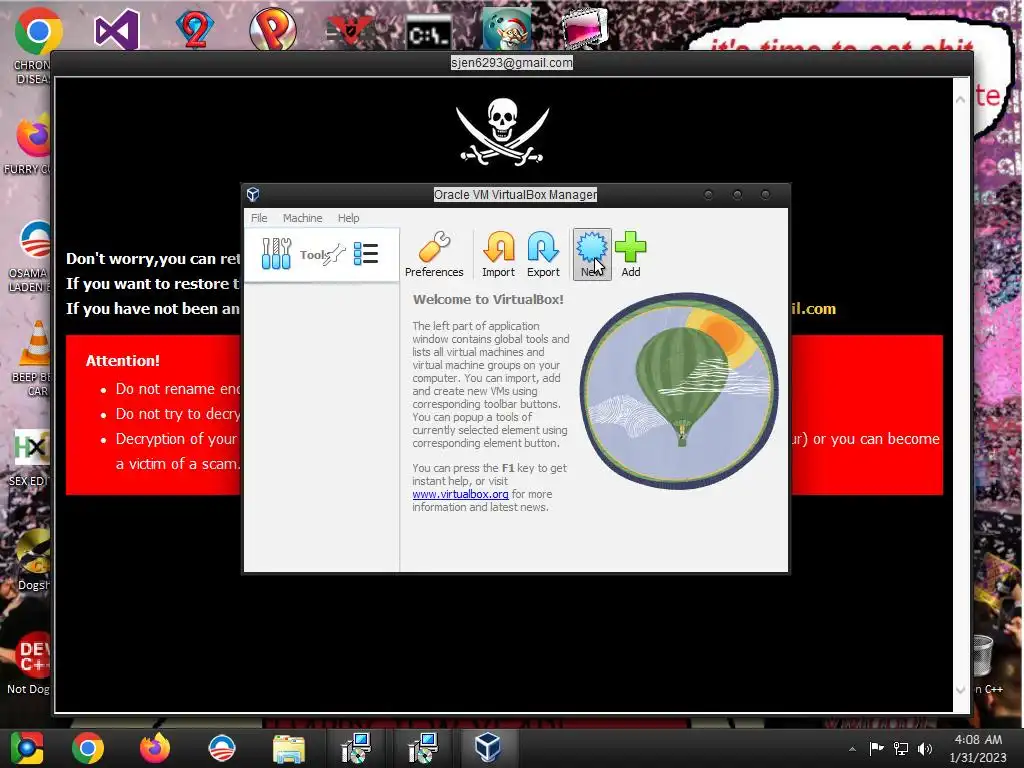The width and height of the screenshot is (1024, 768).
Task: Open File Explorer from the taskbar
Action: click(x=289, y=749)
